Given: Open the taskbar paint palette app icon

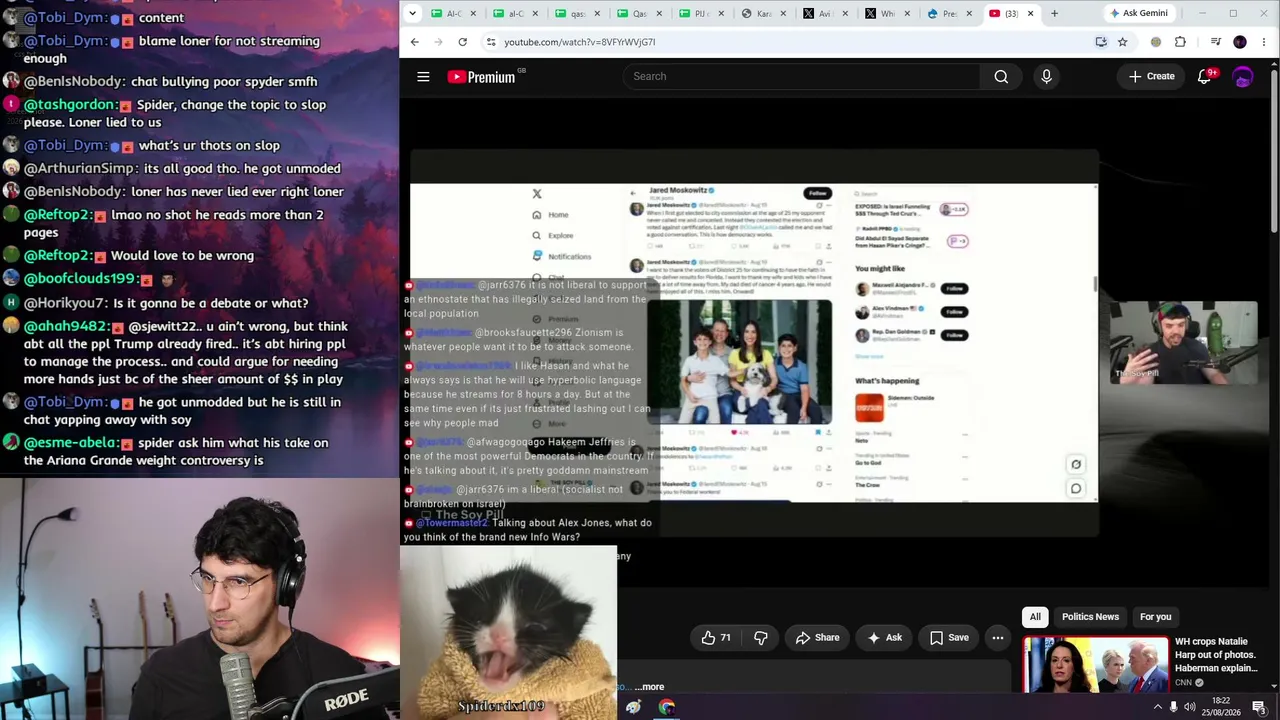Looking at the screenshot, I should pyautogui.click(x=633, y=707).
